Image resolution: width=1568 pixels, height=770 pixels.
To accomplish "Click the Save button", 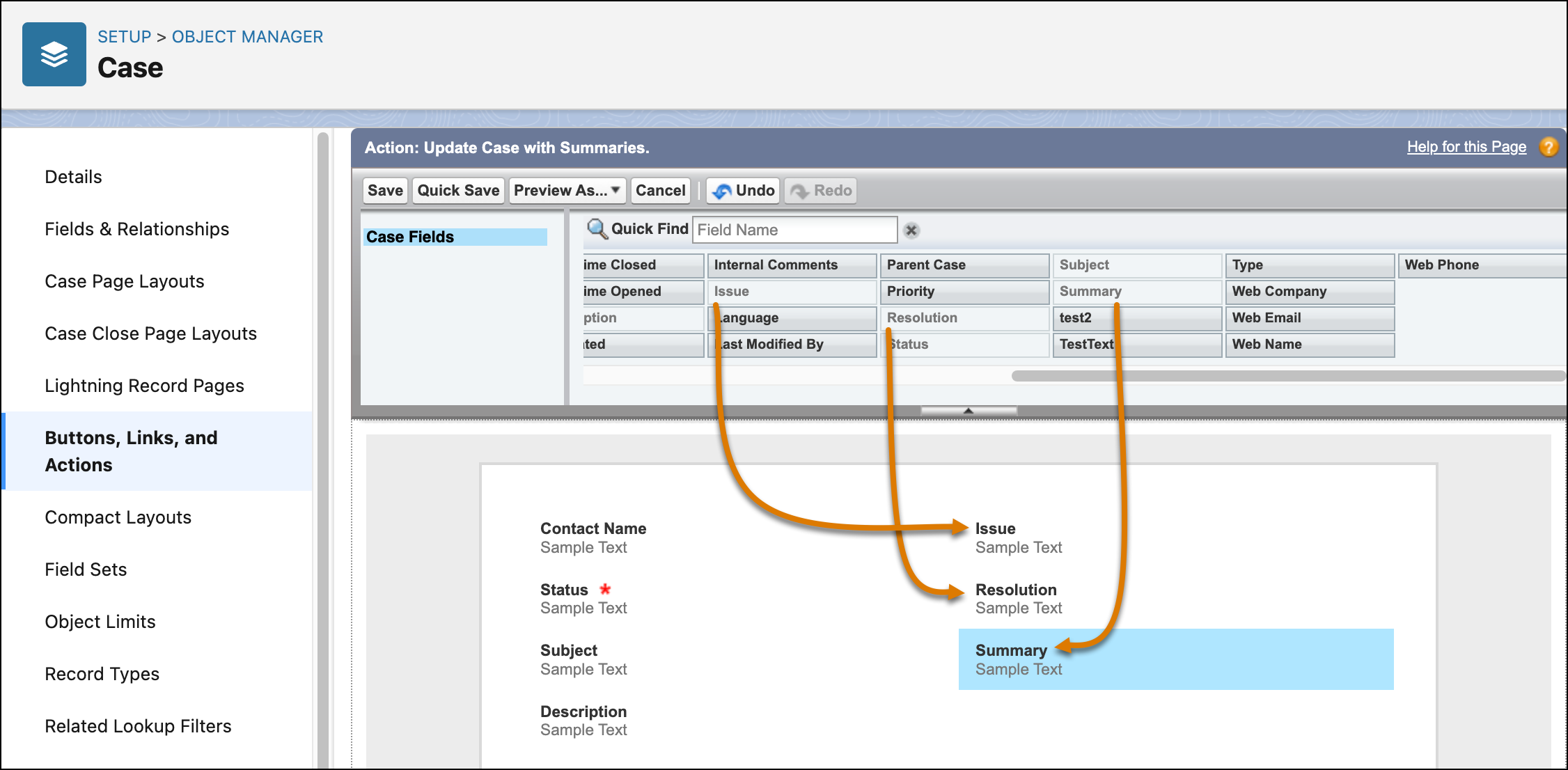I will pos(385,191).
